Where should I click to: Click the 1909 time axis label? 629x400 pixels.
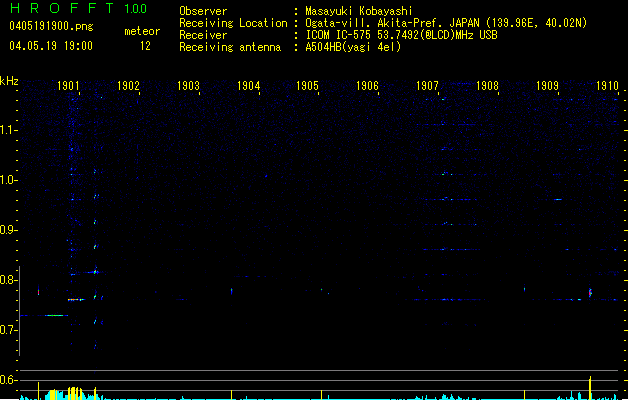pos(547,86)
